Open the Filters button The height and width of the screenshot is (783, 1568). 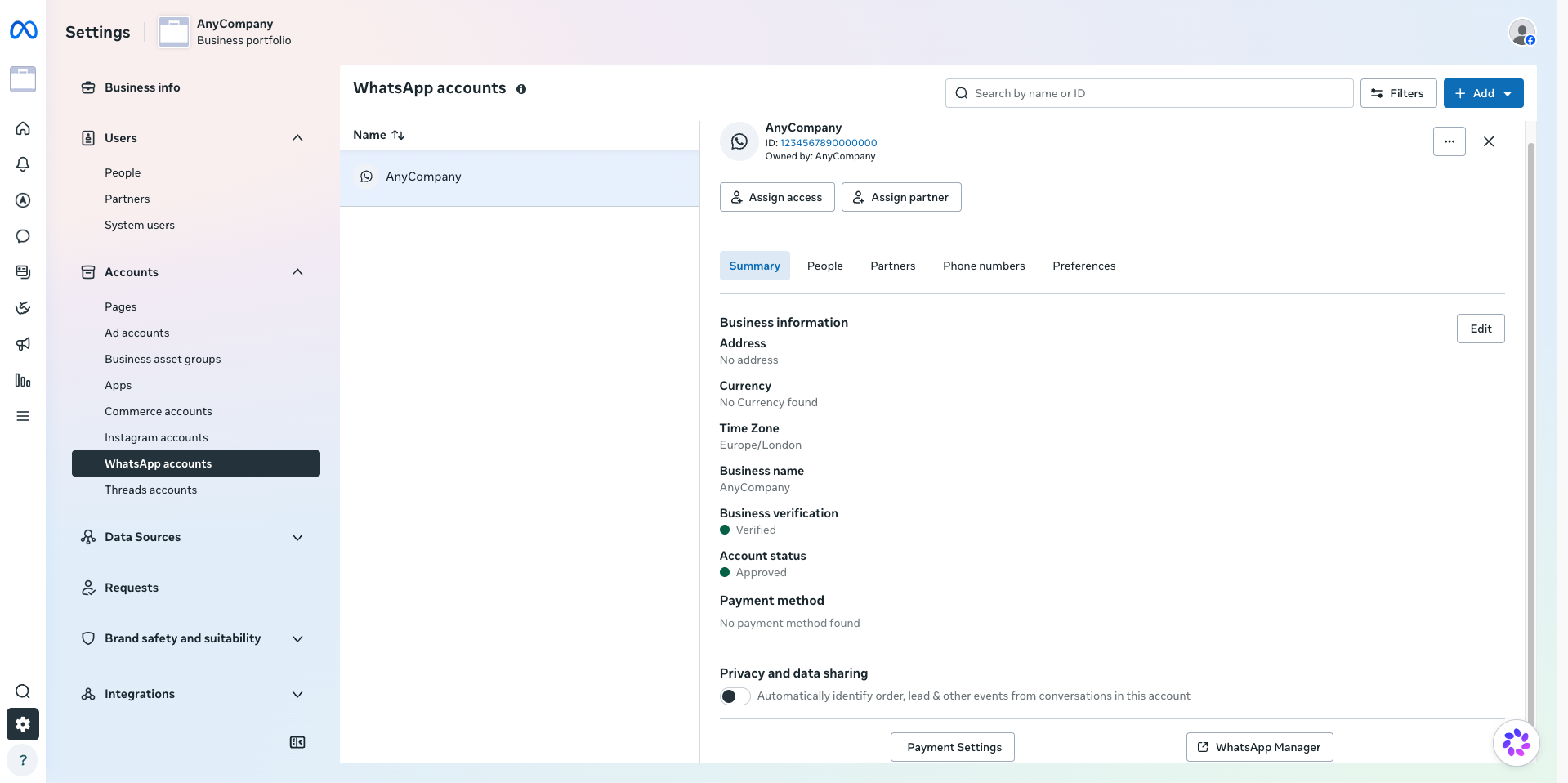[1398, 93]
